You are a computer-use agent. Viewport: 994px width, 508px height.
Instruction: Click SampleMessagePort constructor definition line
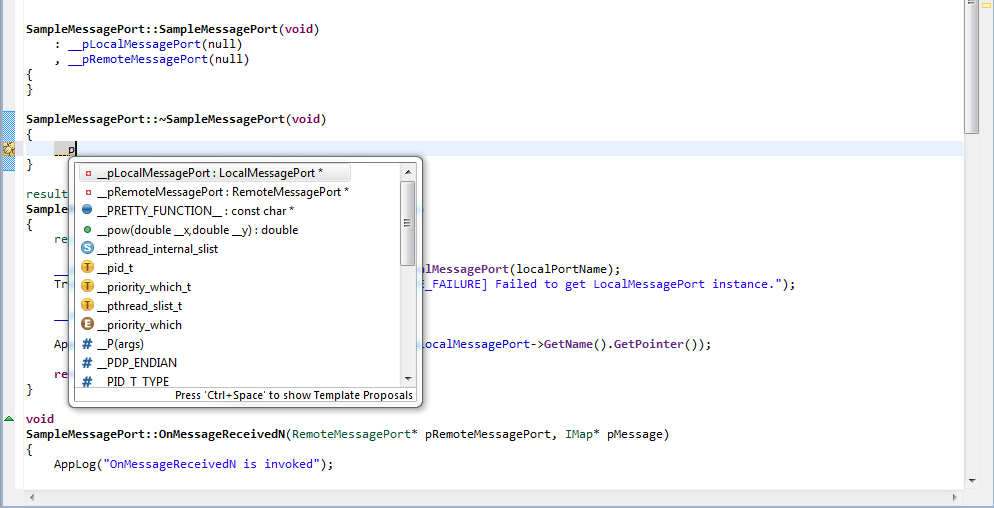172,29
